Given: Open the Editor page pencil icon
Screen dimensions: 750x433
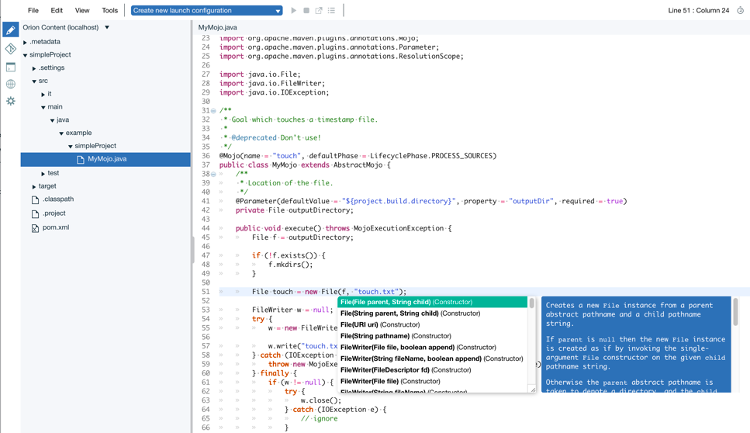Looking at the screenshot, I should [10, 29].
